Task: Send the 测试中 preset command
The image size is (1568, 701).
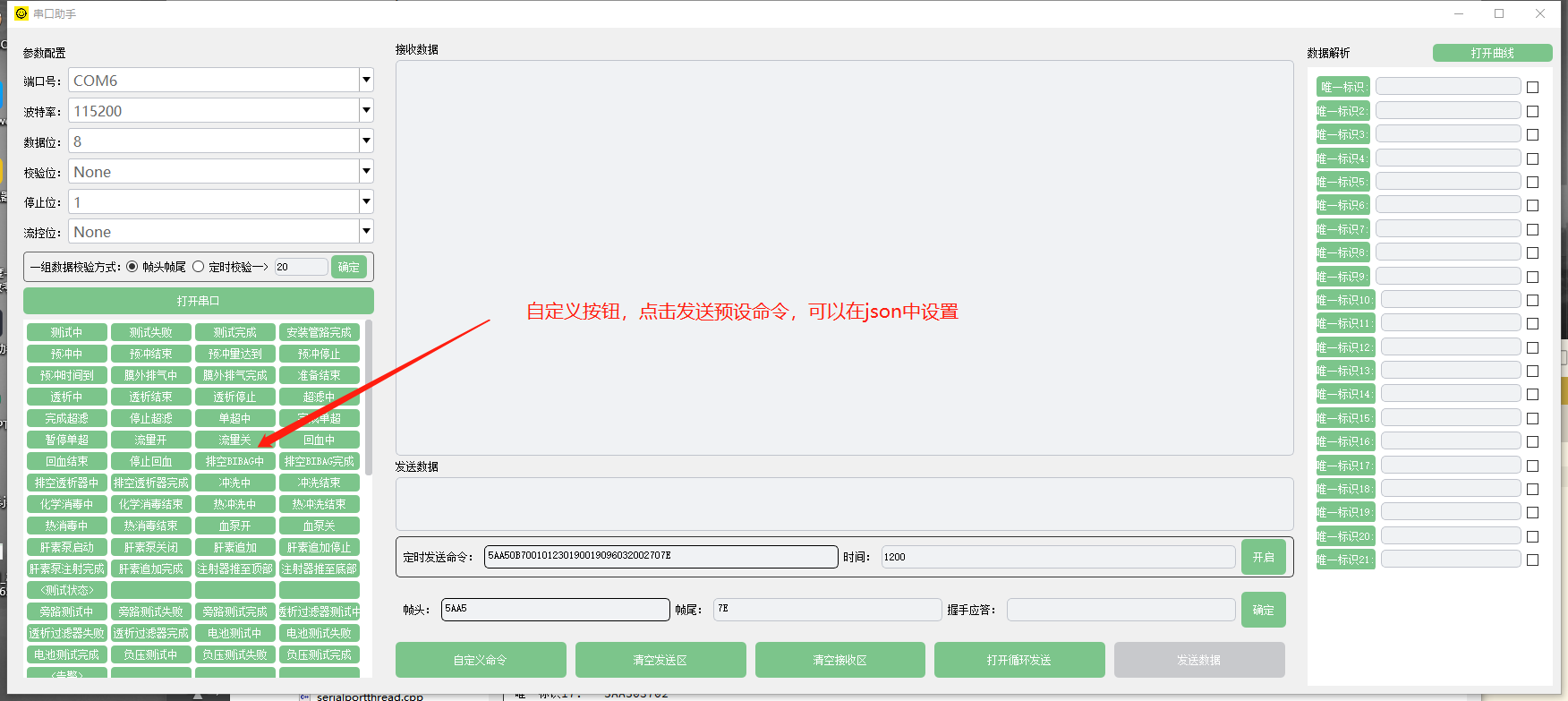Action: point(67,332)
